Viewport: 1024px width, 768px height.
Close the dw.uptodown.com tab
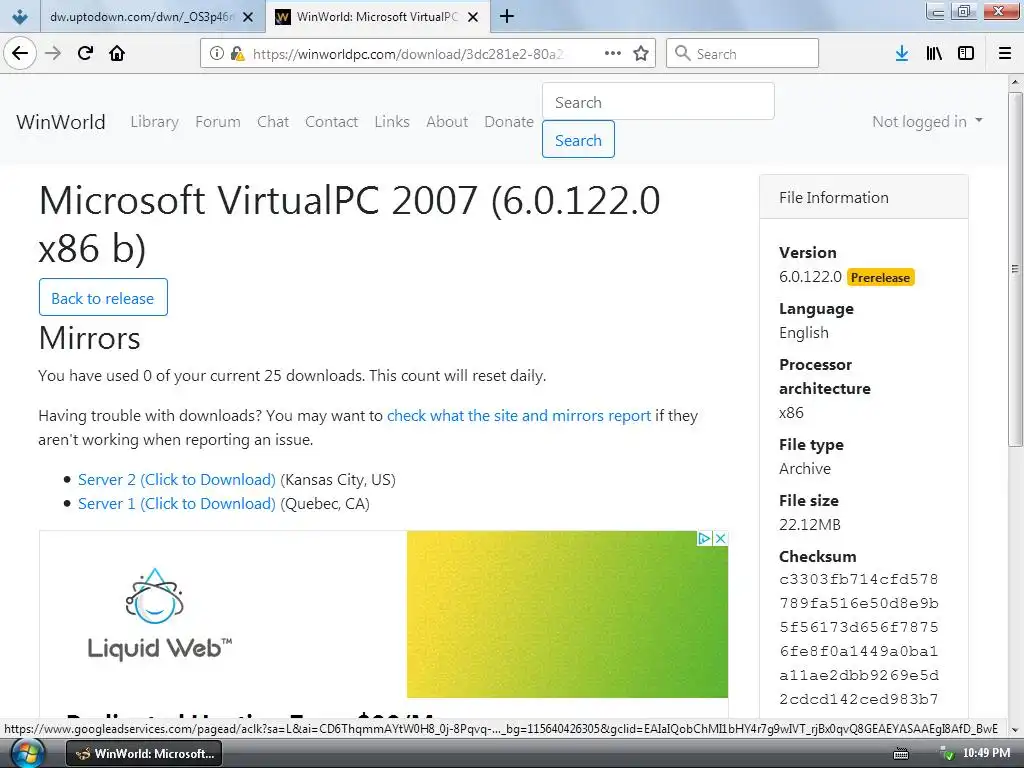pyautogui.click(x=248, y=17)
